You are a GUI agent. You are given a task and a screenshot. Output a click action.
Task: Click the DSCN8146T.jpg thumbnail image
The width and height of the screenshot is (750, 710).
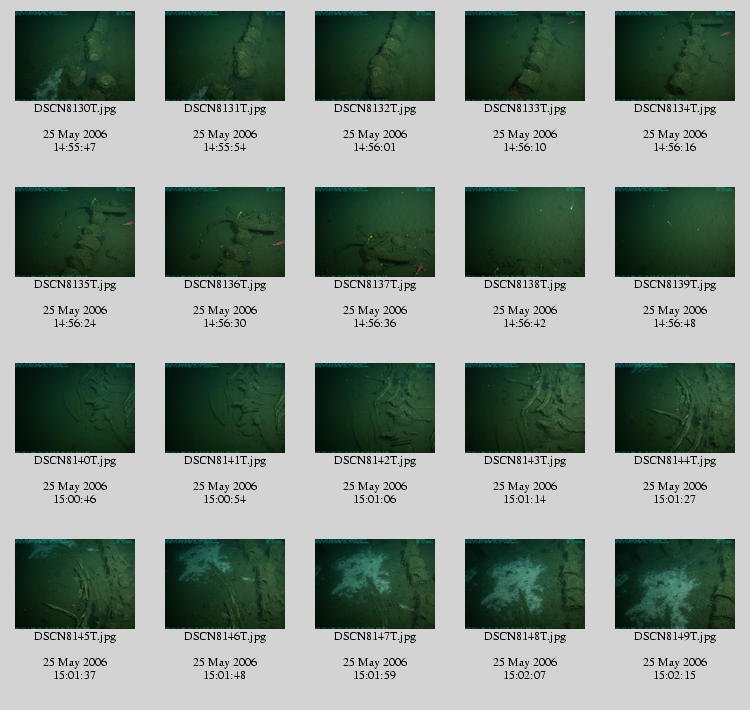coord(225,584)
